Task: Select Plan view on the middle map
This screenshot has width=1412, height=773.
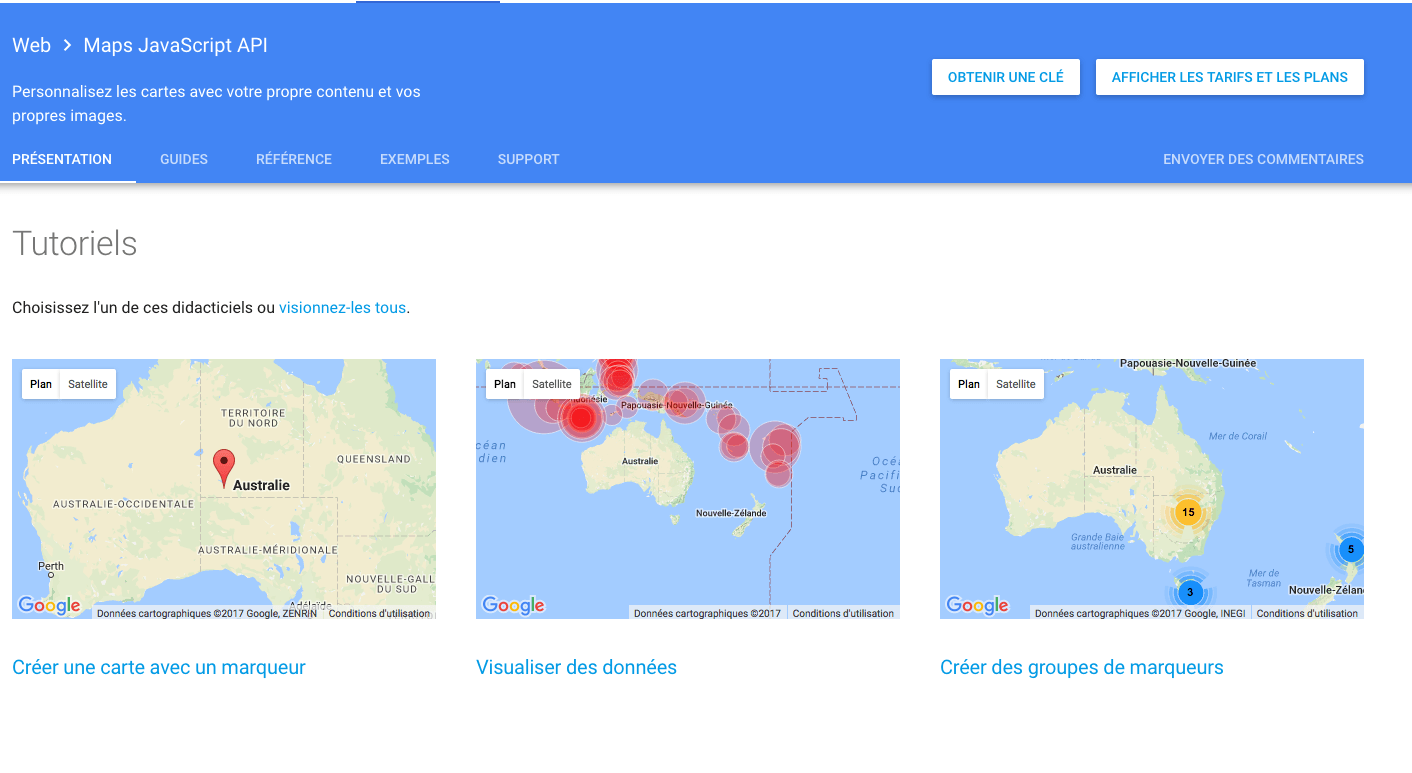Action: pos(505,384)
